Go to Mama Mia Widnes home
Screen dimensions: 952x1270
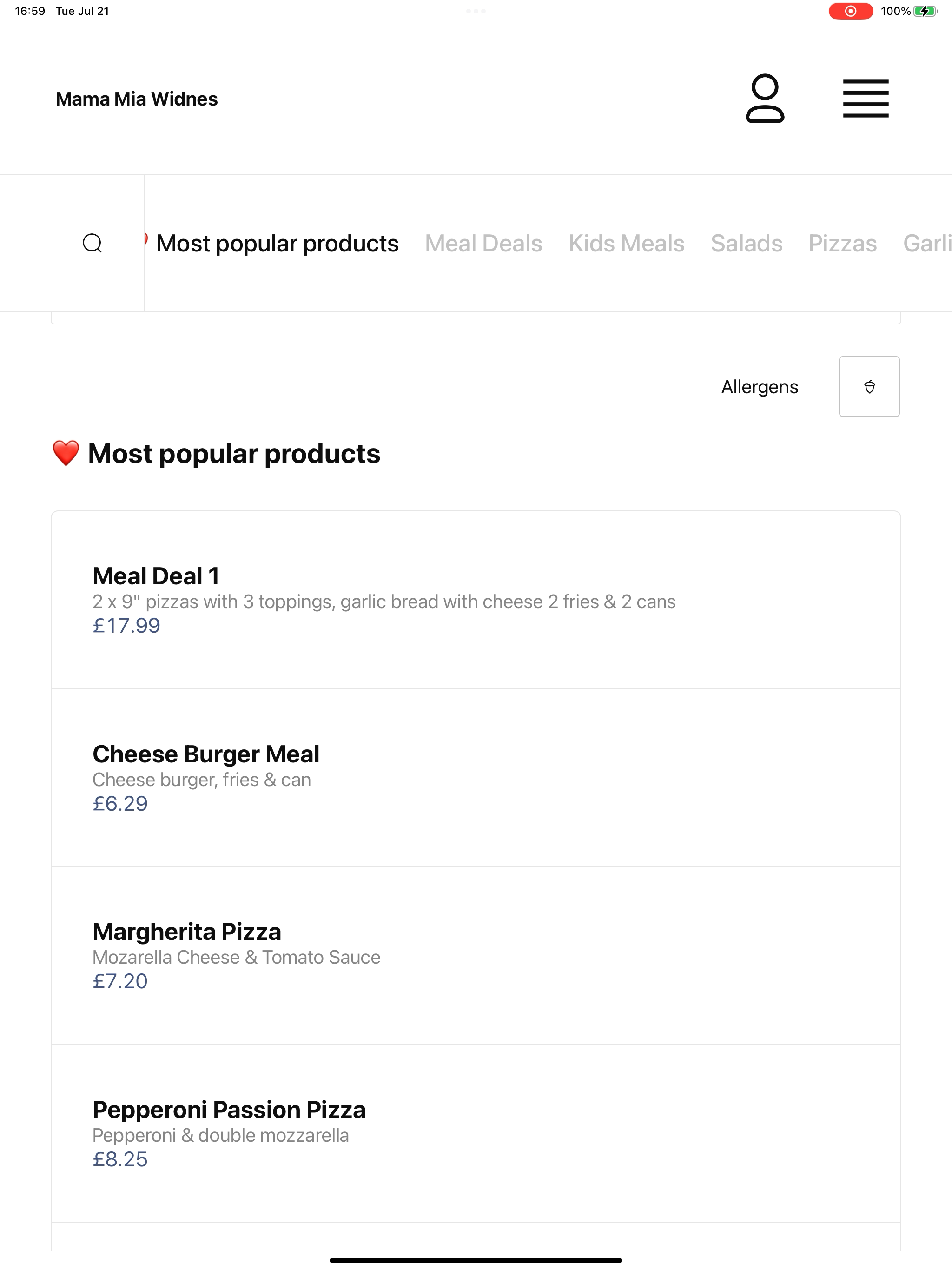(x=137, y=99)
